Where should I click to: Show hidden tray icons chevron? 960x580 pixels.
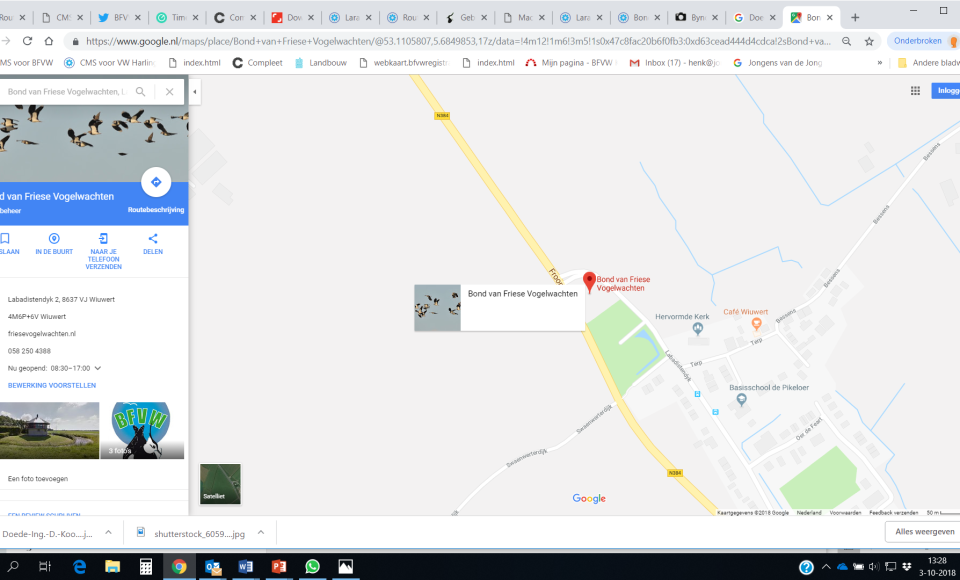click(x=826, y=567)
